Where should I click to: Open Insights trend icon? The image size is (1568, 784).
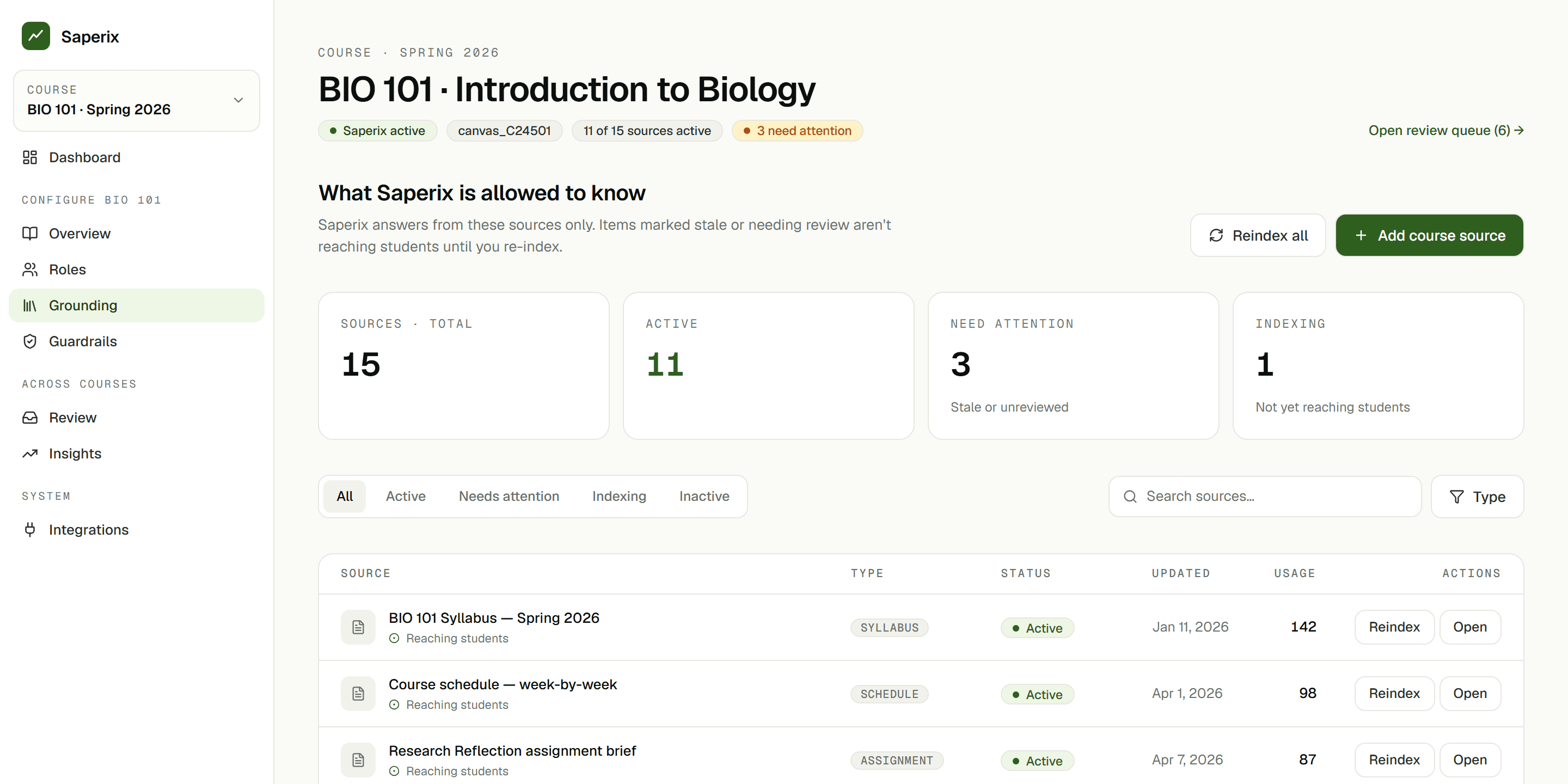click(30, 454)
